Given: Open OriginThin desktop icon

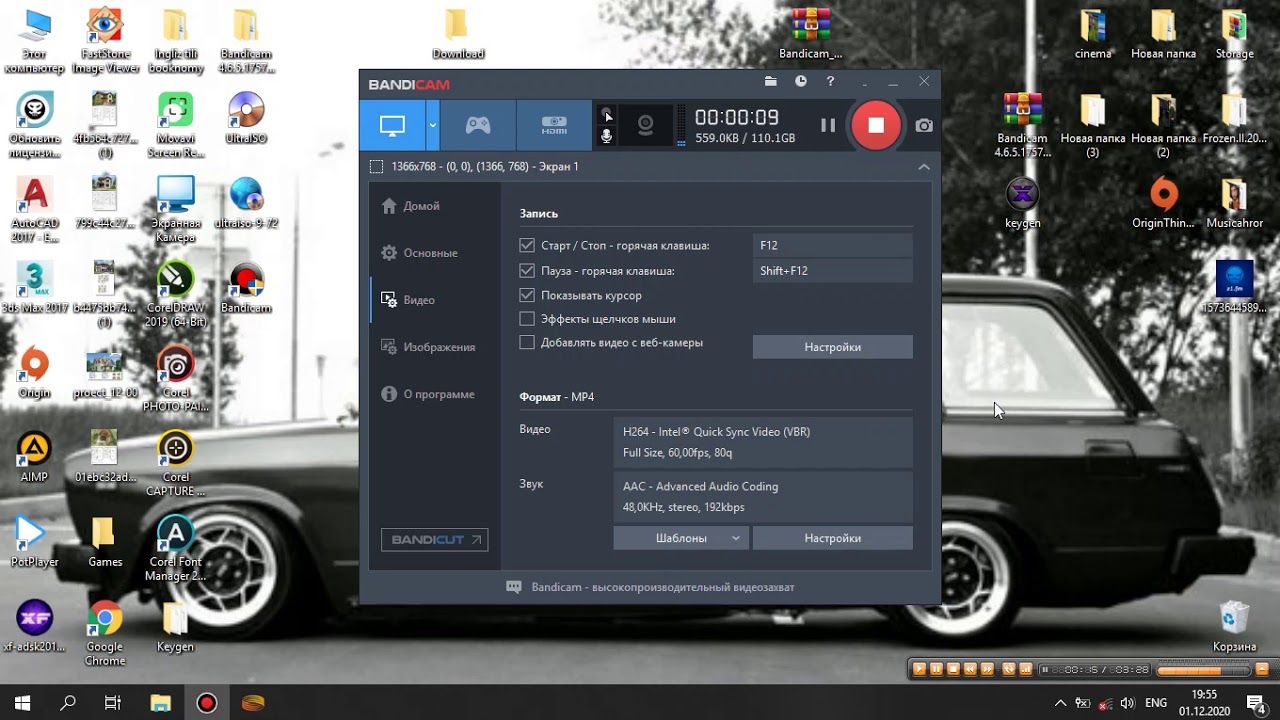Looking at the screenshot, I should (1163, 203).
